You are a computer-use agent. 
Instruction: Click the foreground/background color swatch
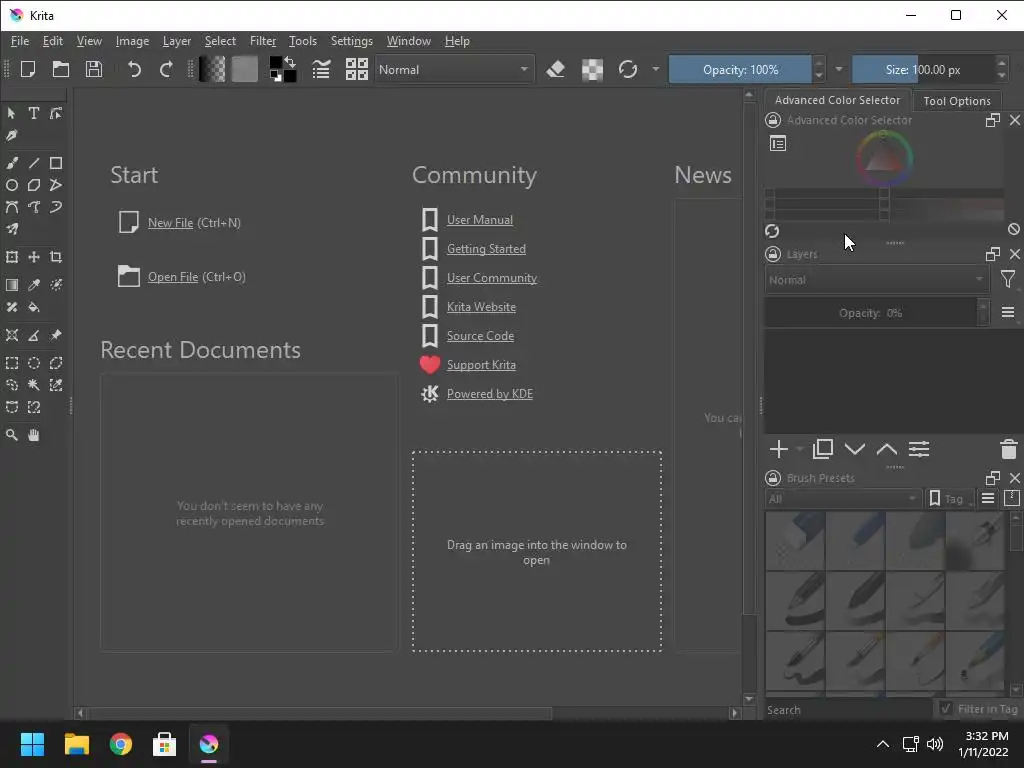[283, 69]
